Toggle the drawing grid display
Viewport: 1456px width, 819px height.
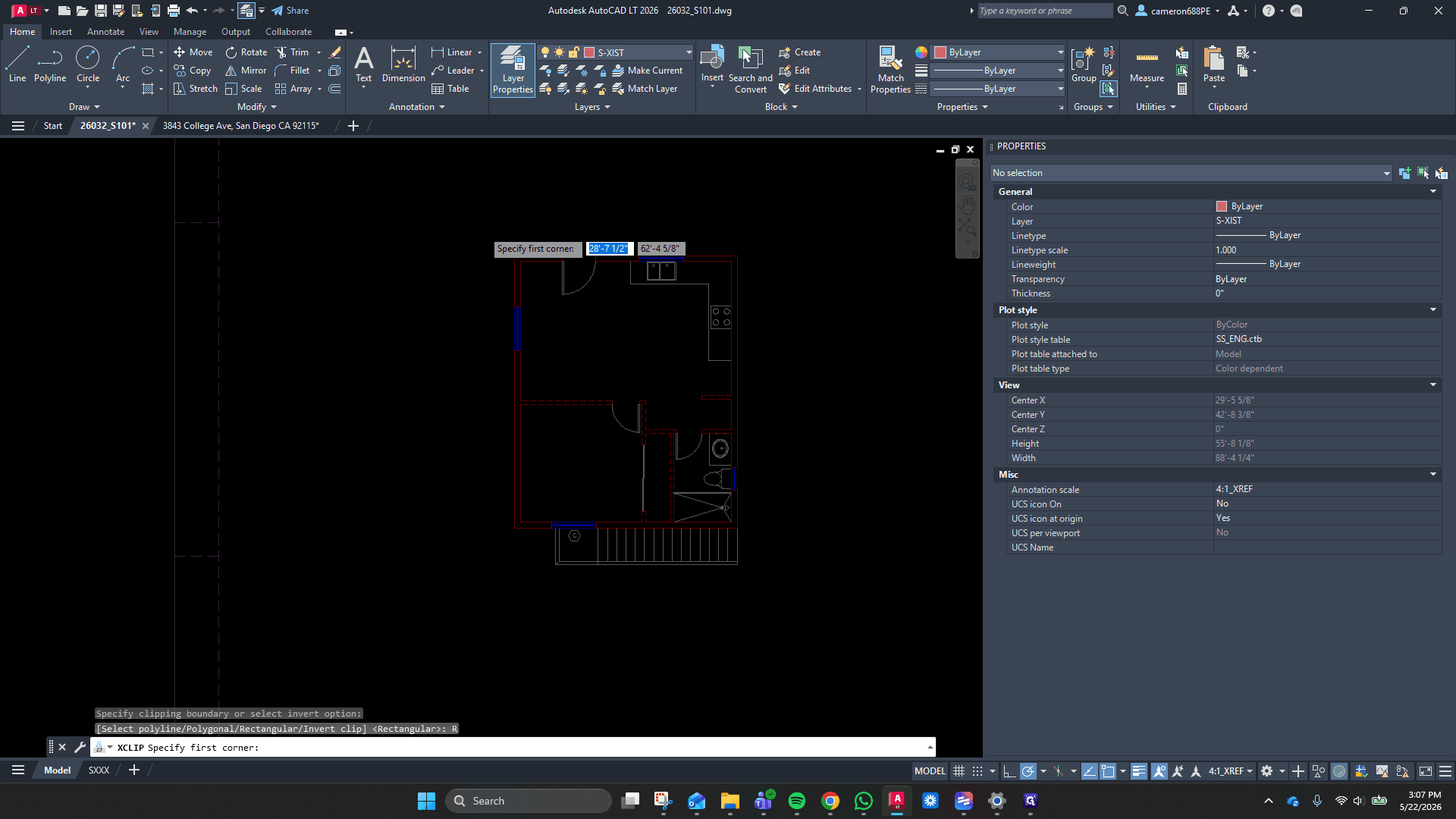click(959, 771)
